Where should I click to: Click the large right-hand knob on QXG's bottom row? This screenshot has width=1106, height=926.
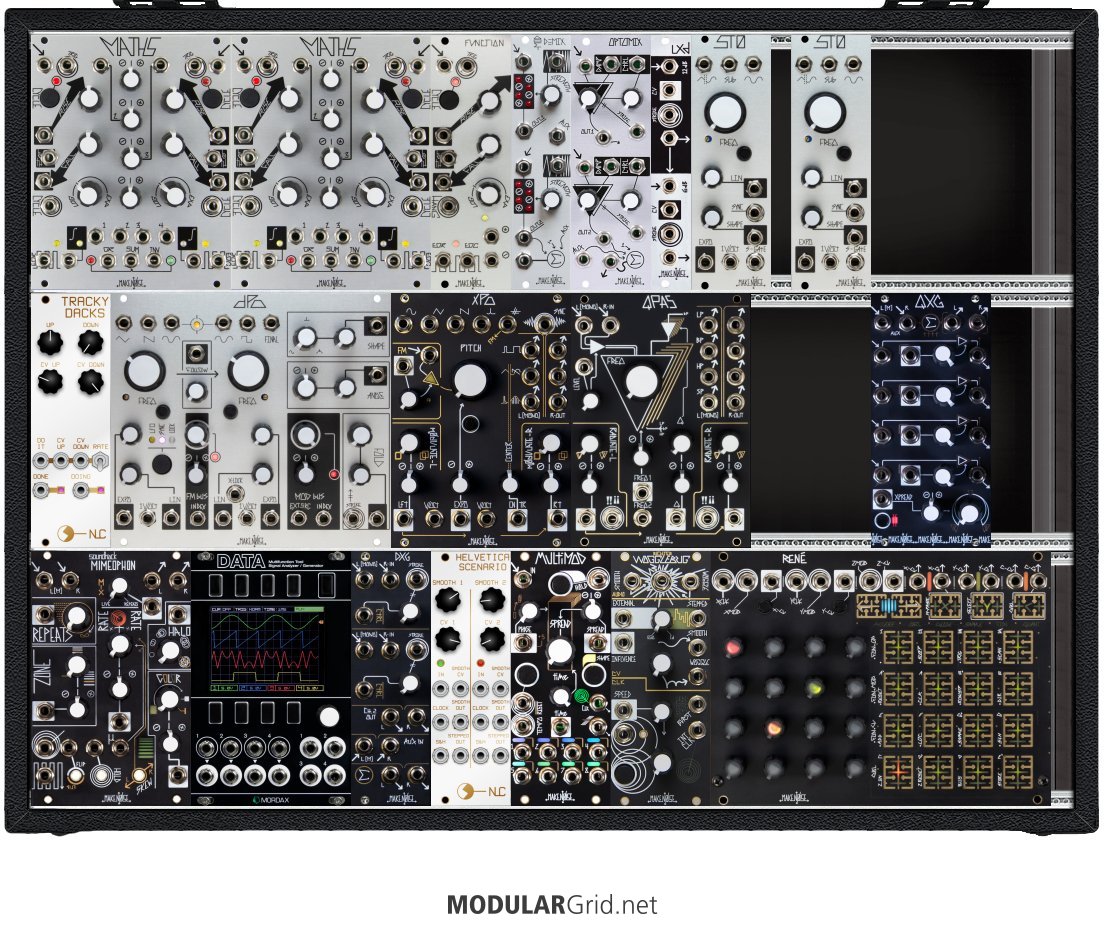[x=970, y=513]
